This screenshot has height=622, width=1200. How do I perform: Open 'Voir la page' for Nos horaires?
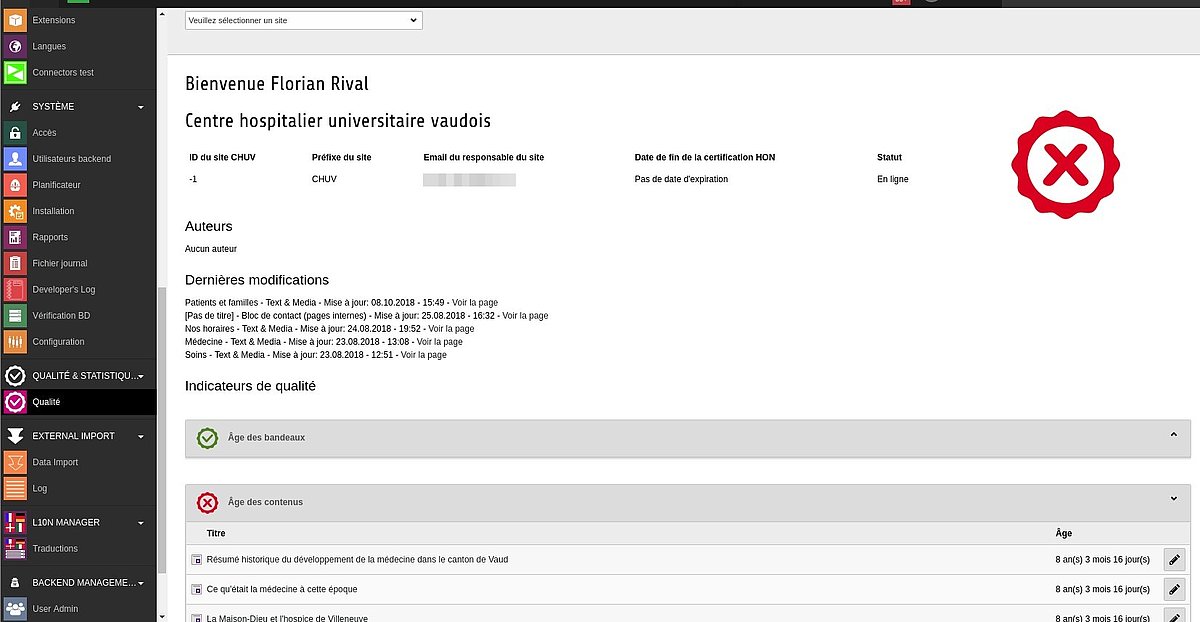[451, 328]
